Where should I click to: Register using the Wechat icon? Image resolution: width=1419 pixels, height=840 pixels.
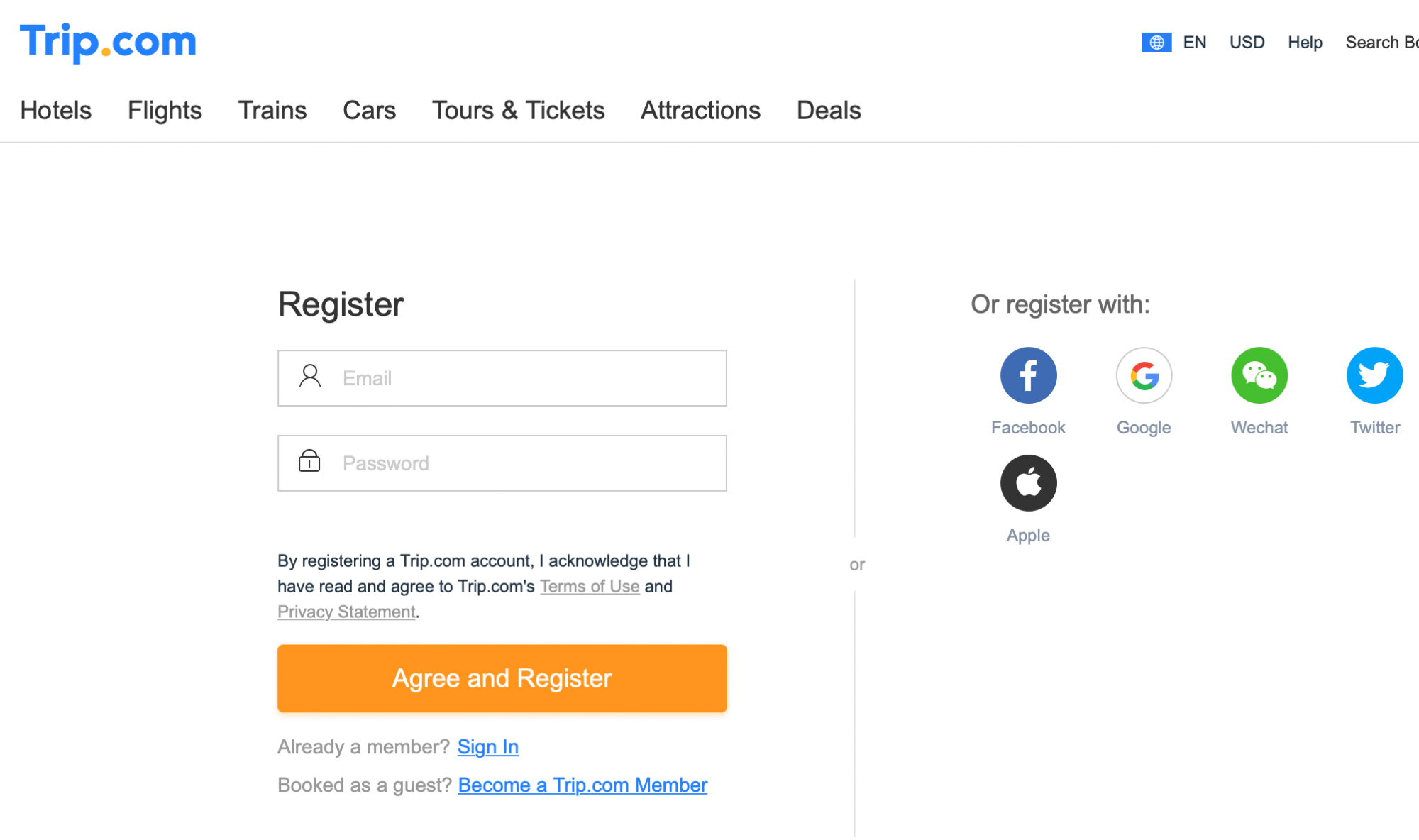point(1259,375)
